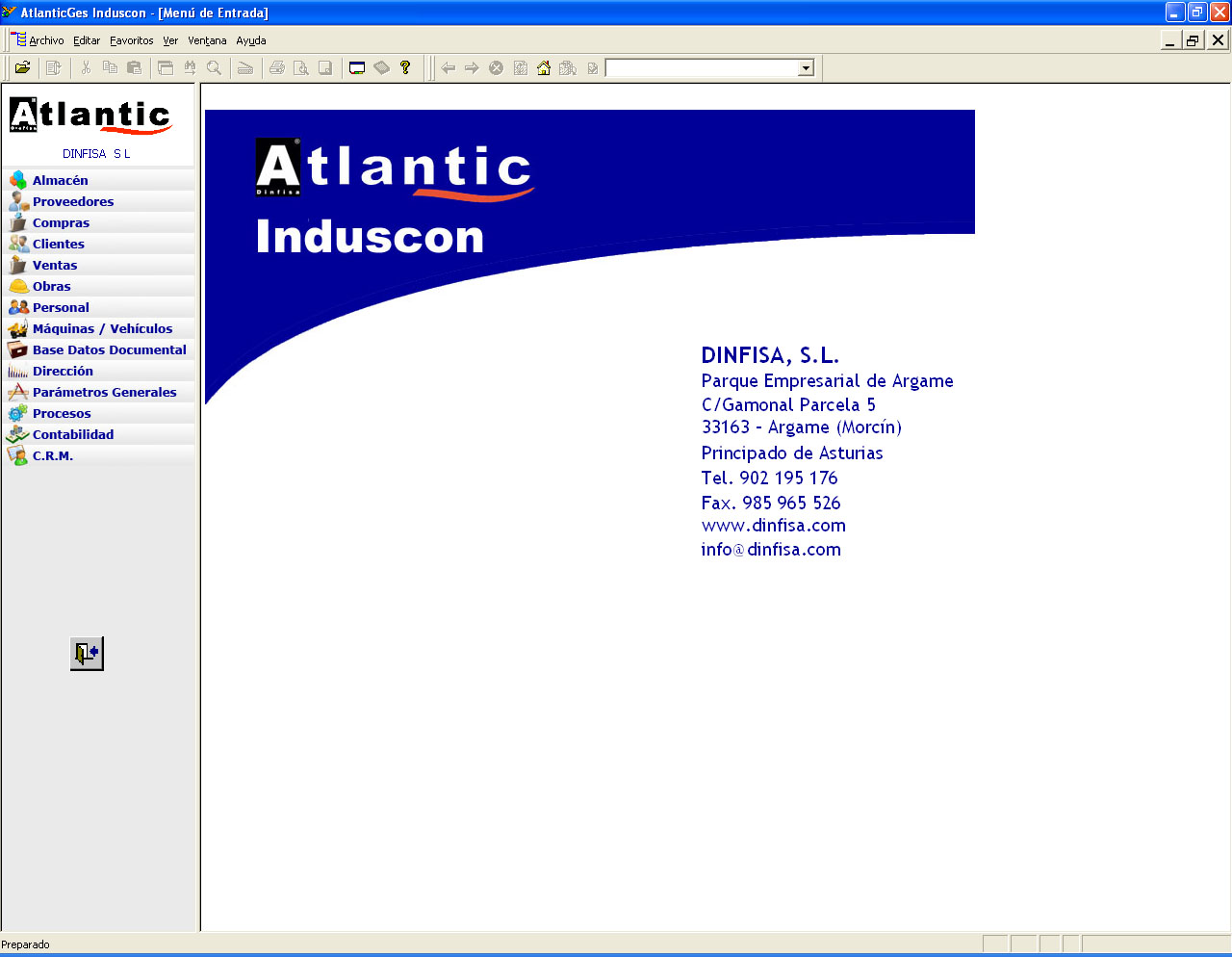This screenshot has width=1232, height=957.
Task: Click the info@dinfisa.com email address
Action: tap(771, 550)
